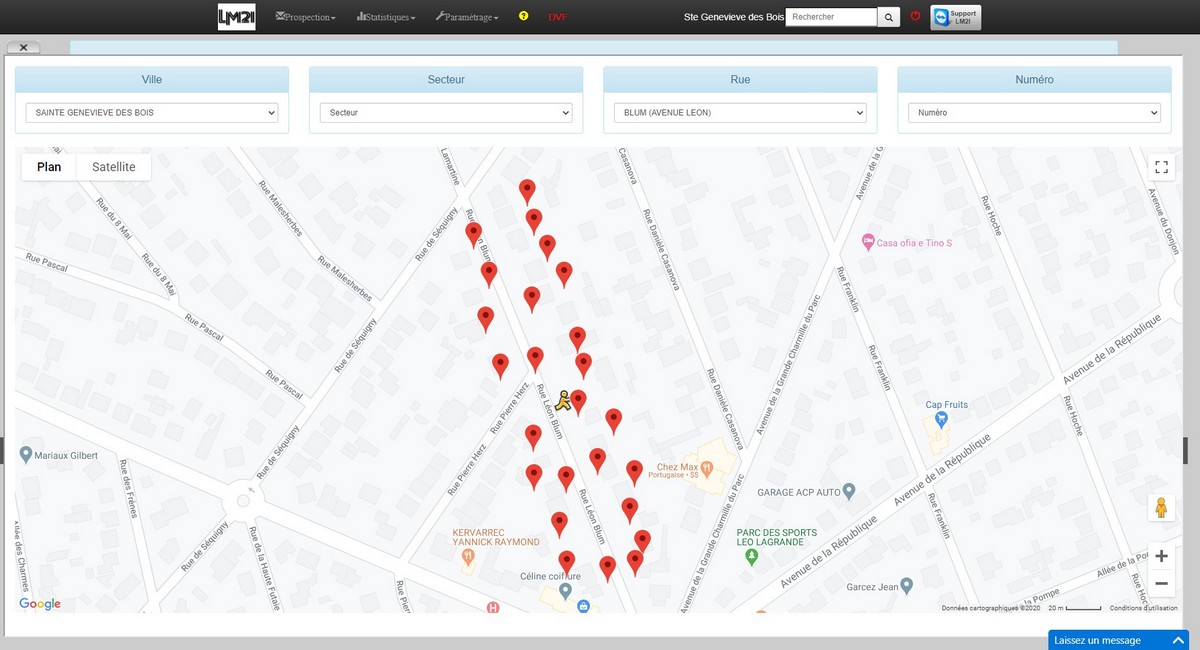Switch map to Satellite view

(x=114, y=167)
